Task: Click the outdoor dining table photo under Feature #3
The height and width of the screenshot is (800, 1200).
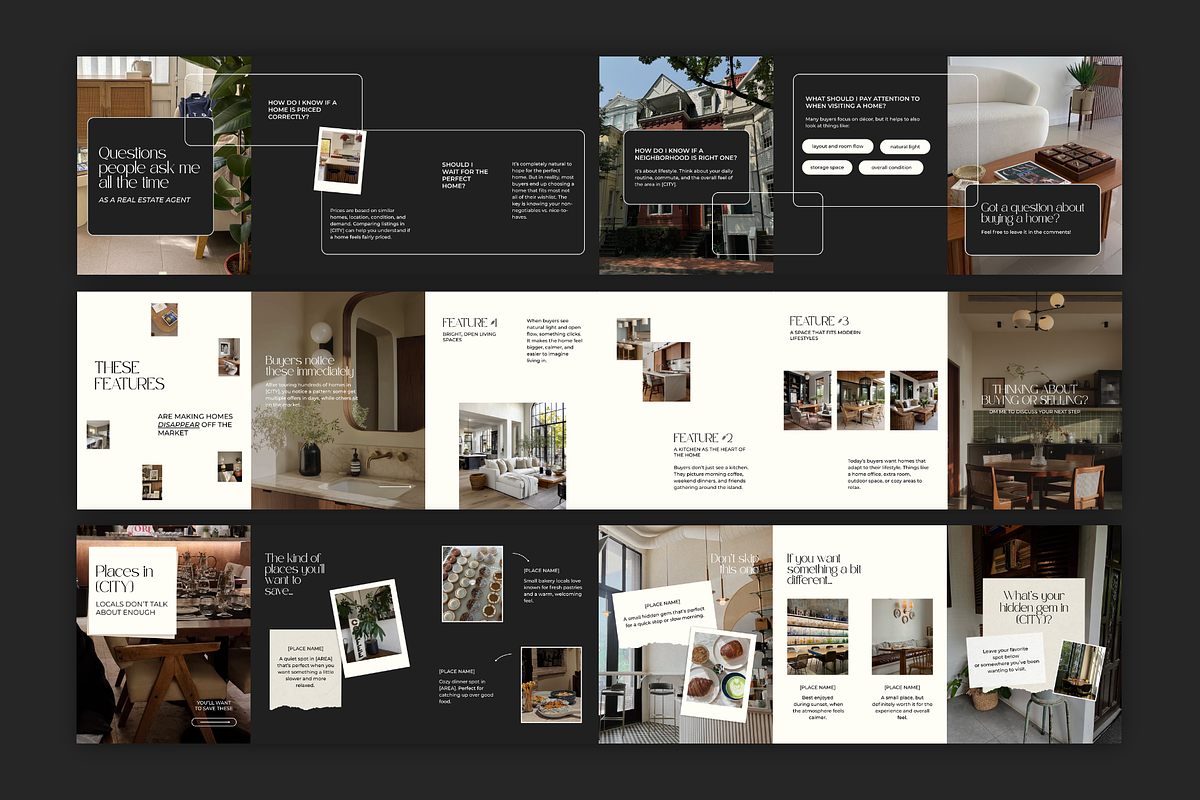Action: 860,400
